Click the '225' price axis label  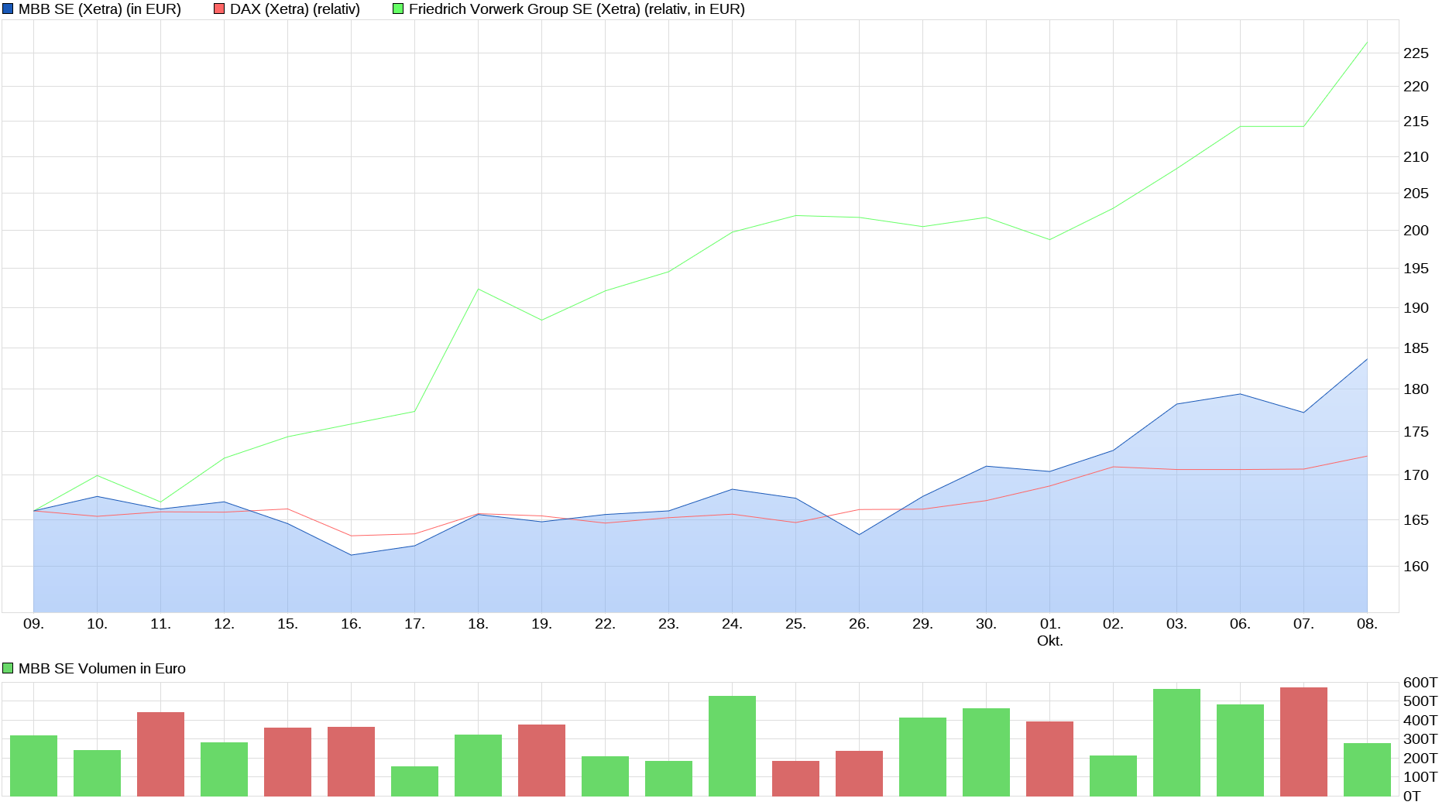tap(1416, 53)
